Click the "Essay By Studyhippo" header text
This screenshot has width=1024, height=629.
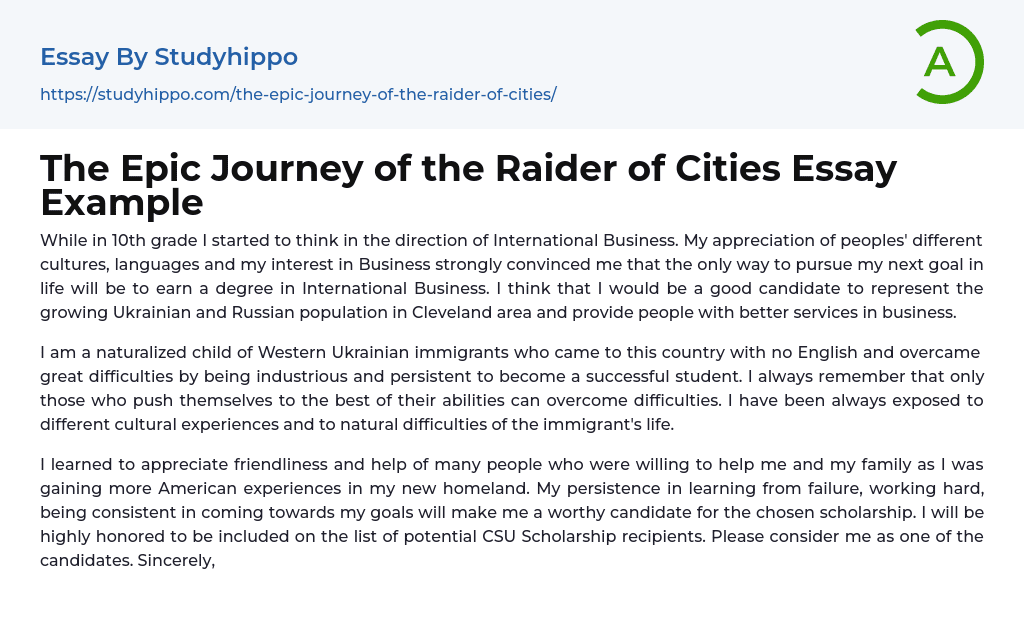(169, 57)
